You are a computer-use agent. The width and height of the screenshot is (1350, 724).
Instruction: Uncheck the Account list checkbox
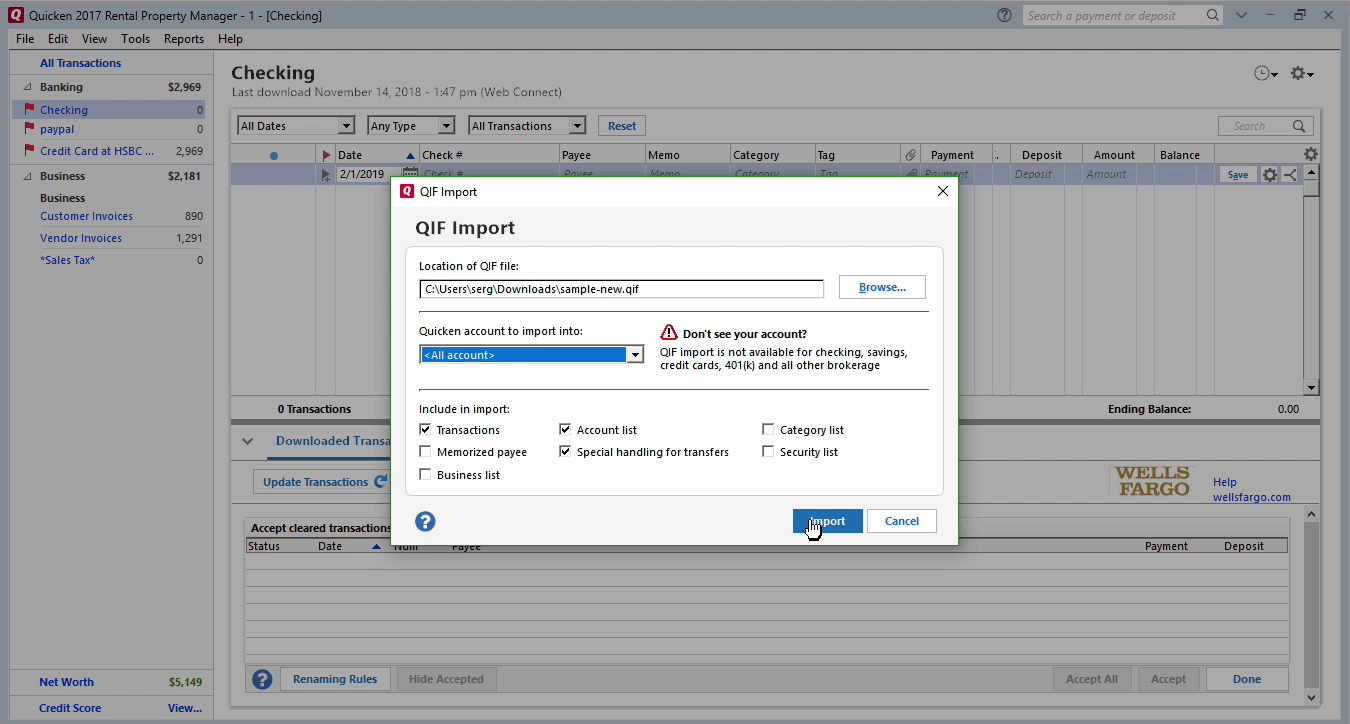[566, 430]
